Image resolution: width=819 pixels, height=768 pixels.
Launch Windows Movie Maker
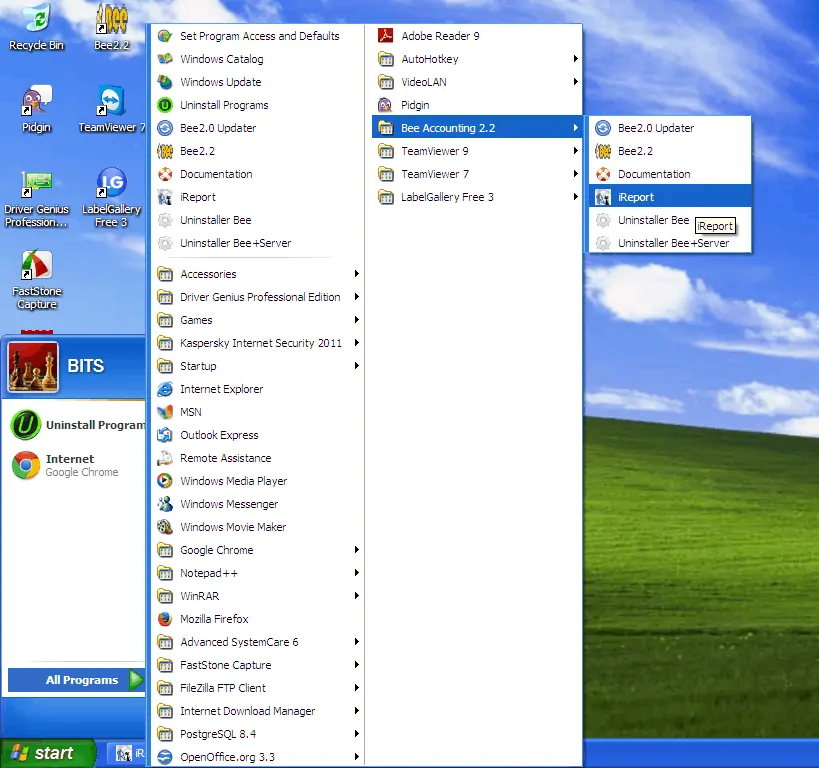[257, 527]
